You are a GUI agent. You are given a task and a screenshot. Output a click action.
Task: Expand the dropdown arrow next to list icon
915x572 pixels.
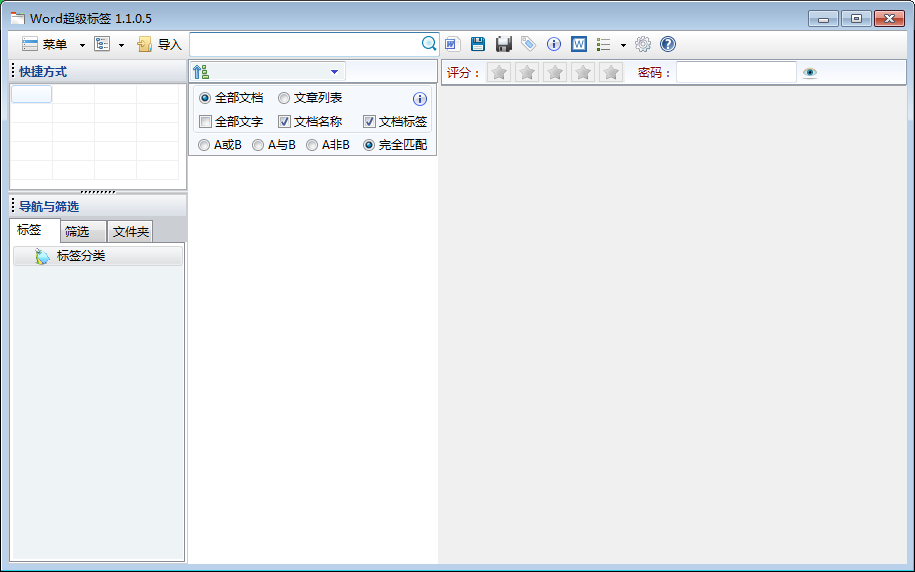(623, 45)
